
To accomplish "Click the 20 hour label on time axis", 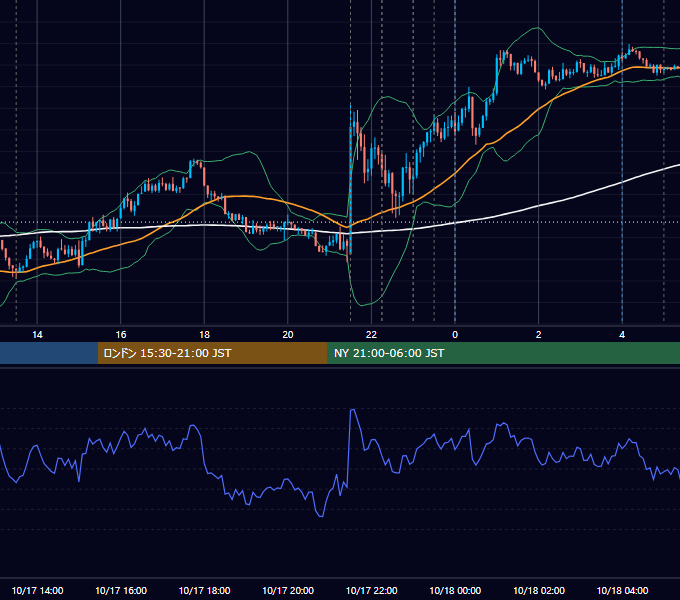I will [x=288, y=335].
